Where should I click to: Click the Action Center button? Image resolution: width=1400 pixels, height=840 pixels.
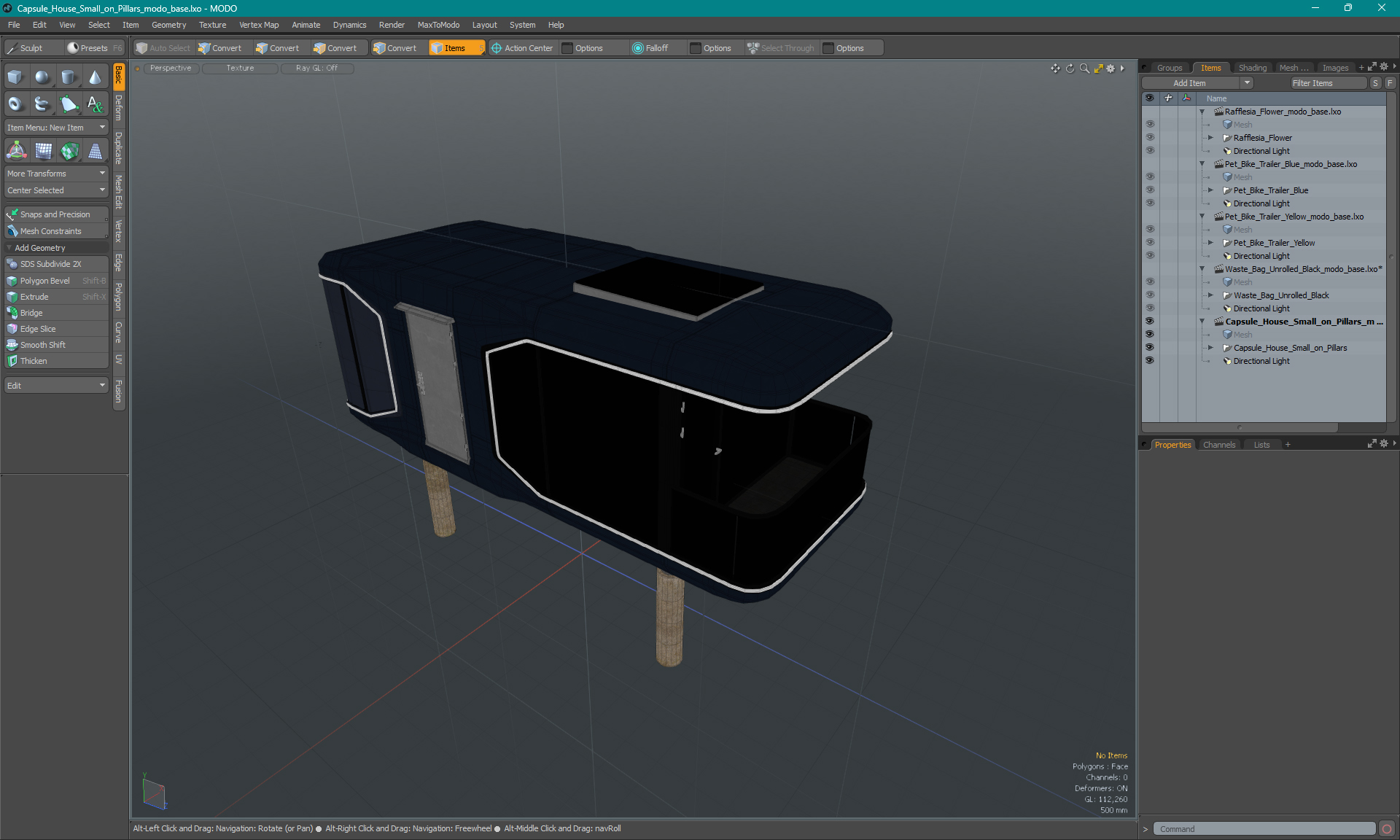522,48
